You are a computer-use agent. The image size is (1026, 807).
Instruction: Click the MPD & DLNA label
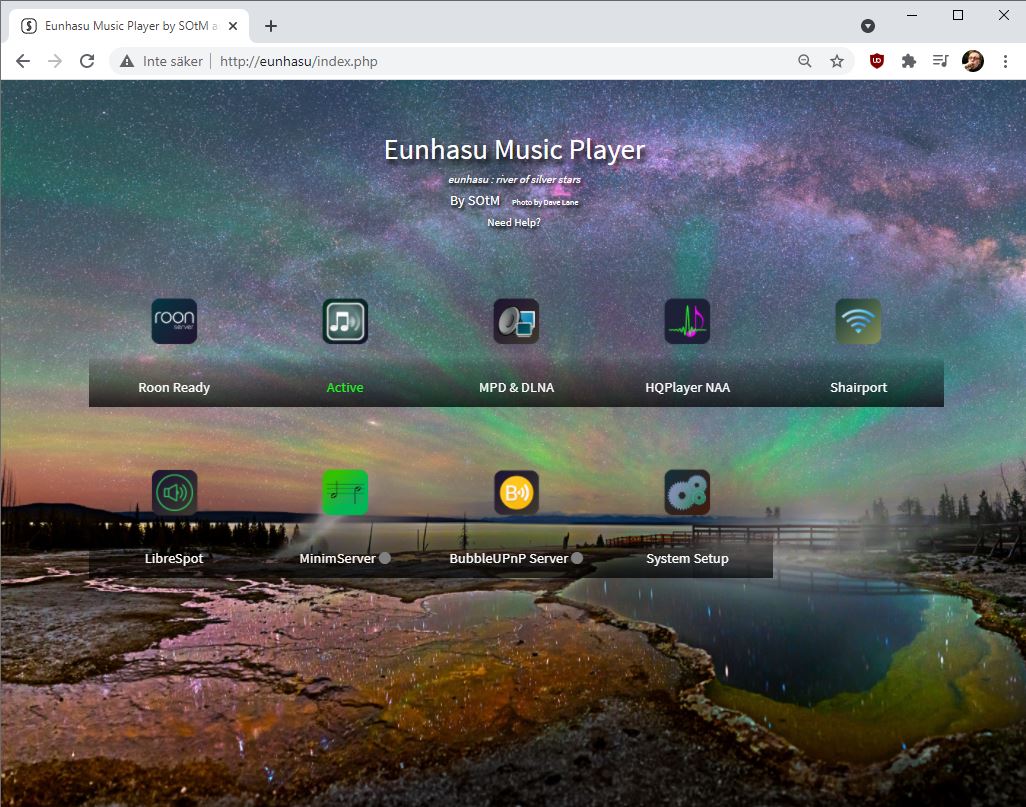point(516,387)
